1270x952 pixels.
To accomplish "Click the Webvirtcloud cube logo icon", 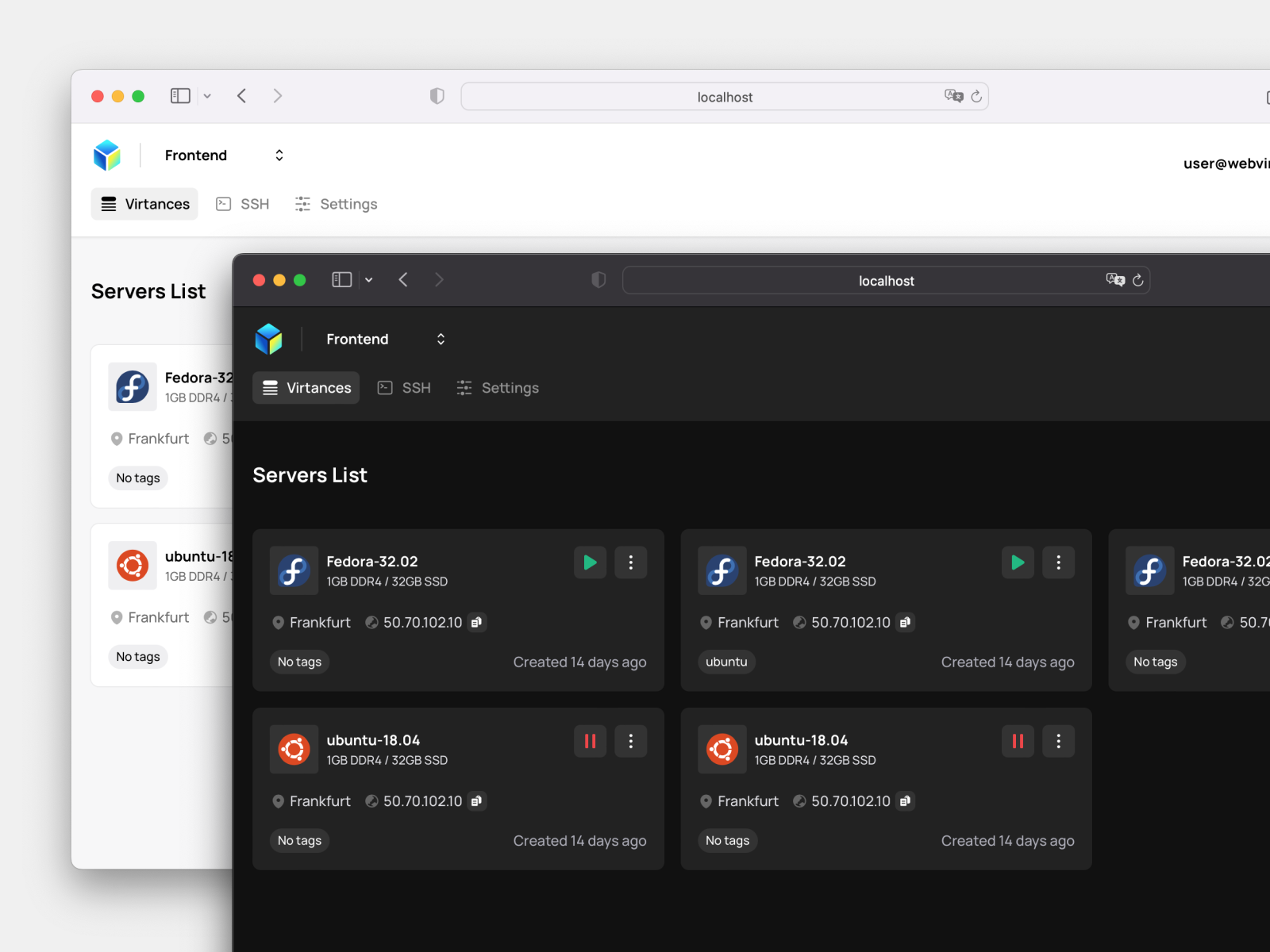I will pos(269,338).
